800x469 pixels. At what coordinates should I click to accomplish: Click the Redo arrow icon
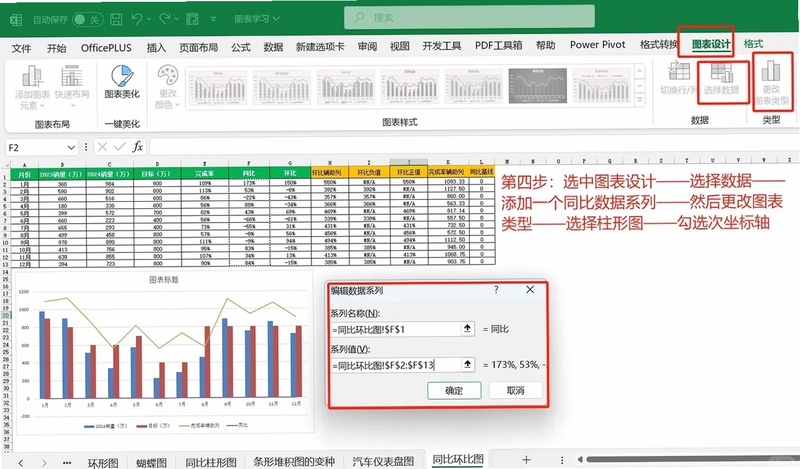[x=164, y=19]
